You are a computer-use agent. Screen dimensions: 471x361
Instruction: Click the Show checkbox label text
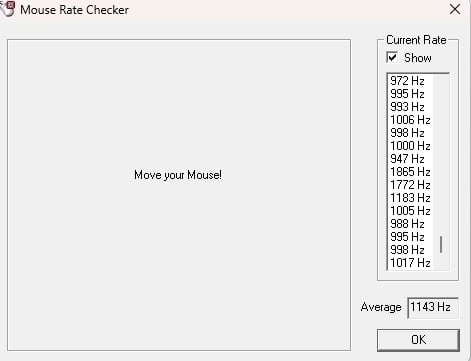point(418,58)
